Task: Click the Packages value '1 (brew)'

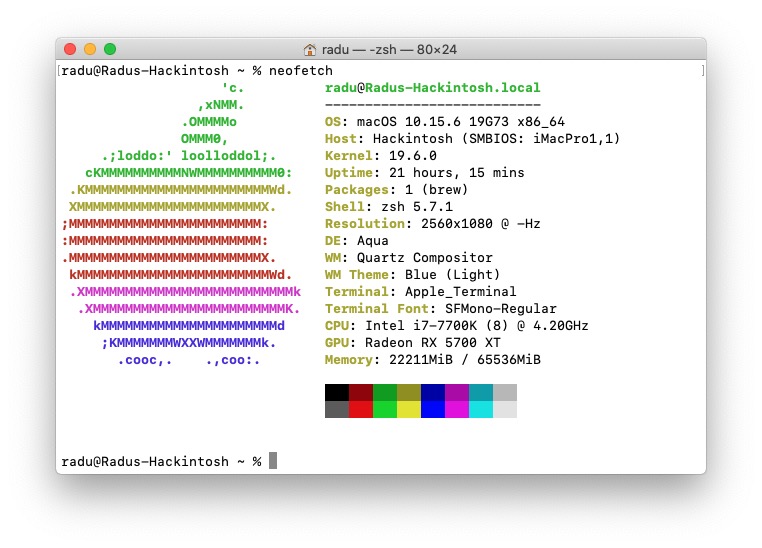Action: pyautogui.click(x=436, y=190)
